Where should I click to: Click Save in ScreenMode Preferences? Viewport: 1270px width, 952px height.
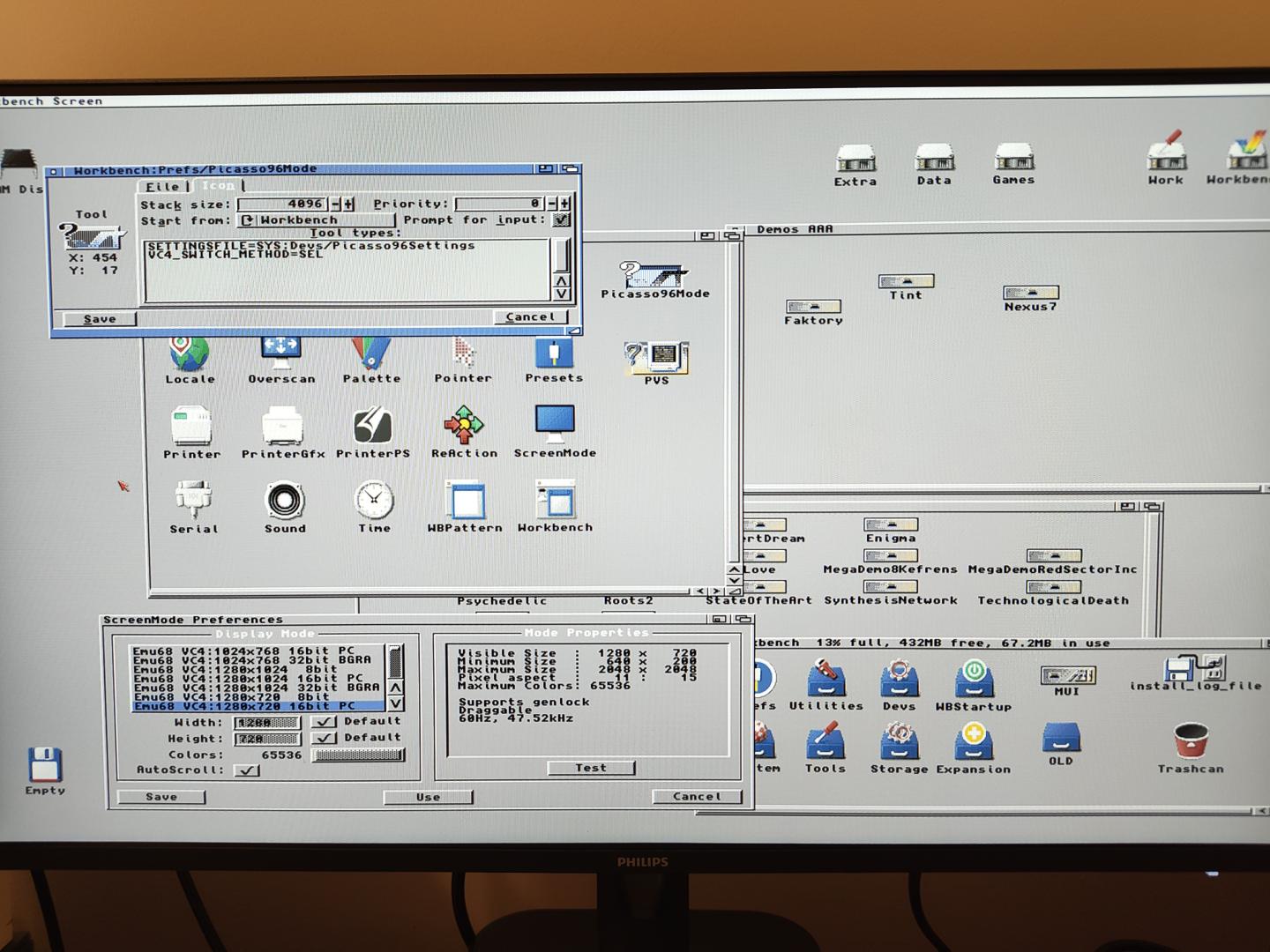(x=161, y=797)
